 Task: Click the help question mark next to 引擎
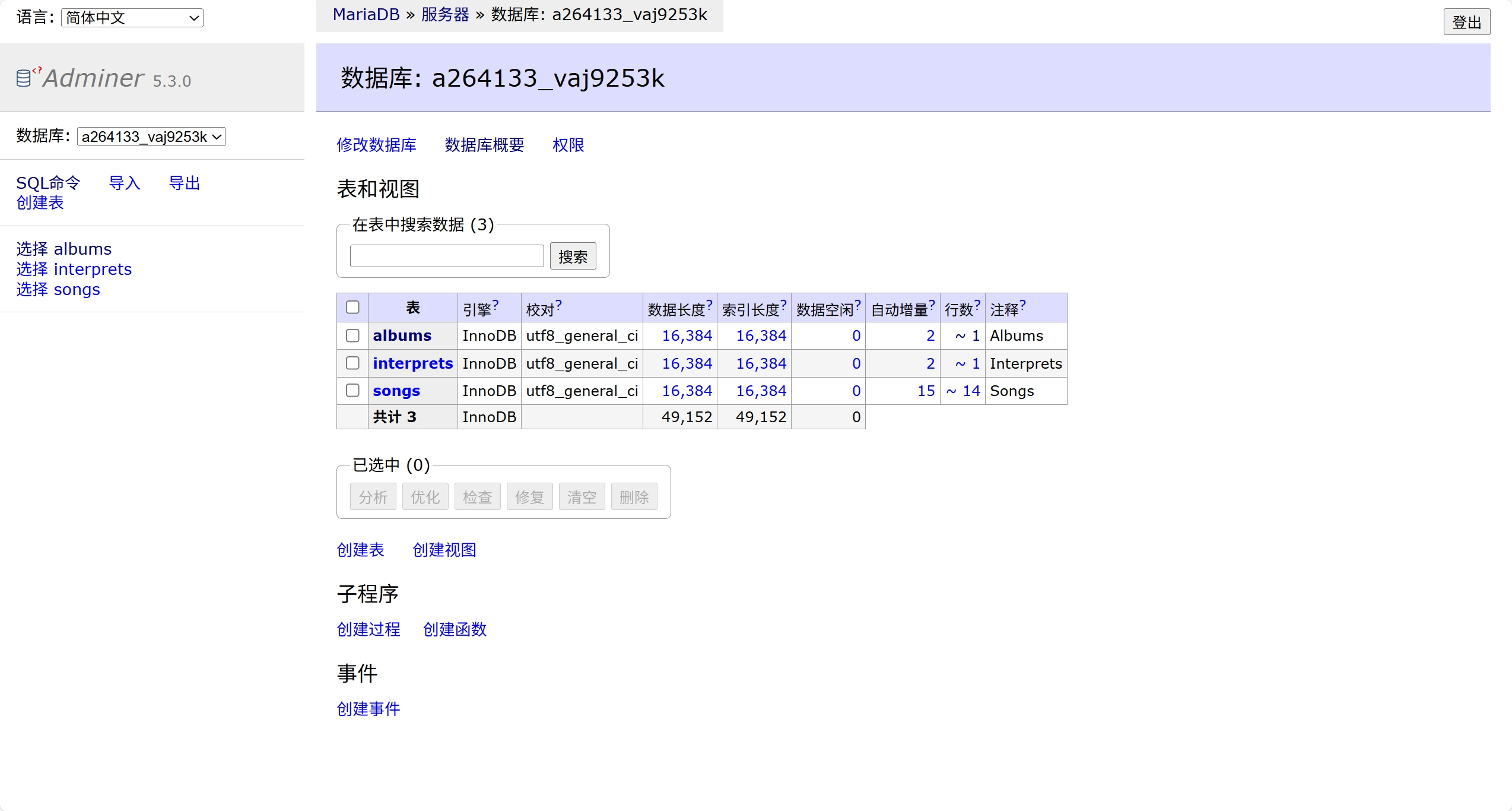pos(495,305)
